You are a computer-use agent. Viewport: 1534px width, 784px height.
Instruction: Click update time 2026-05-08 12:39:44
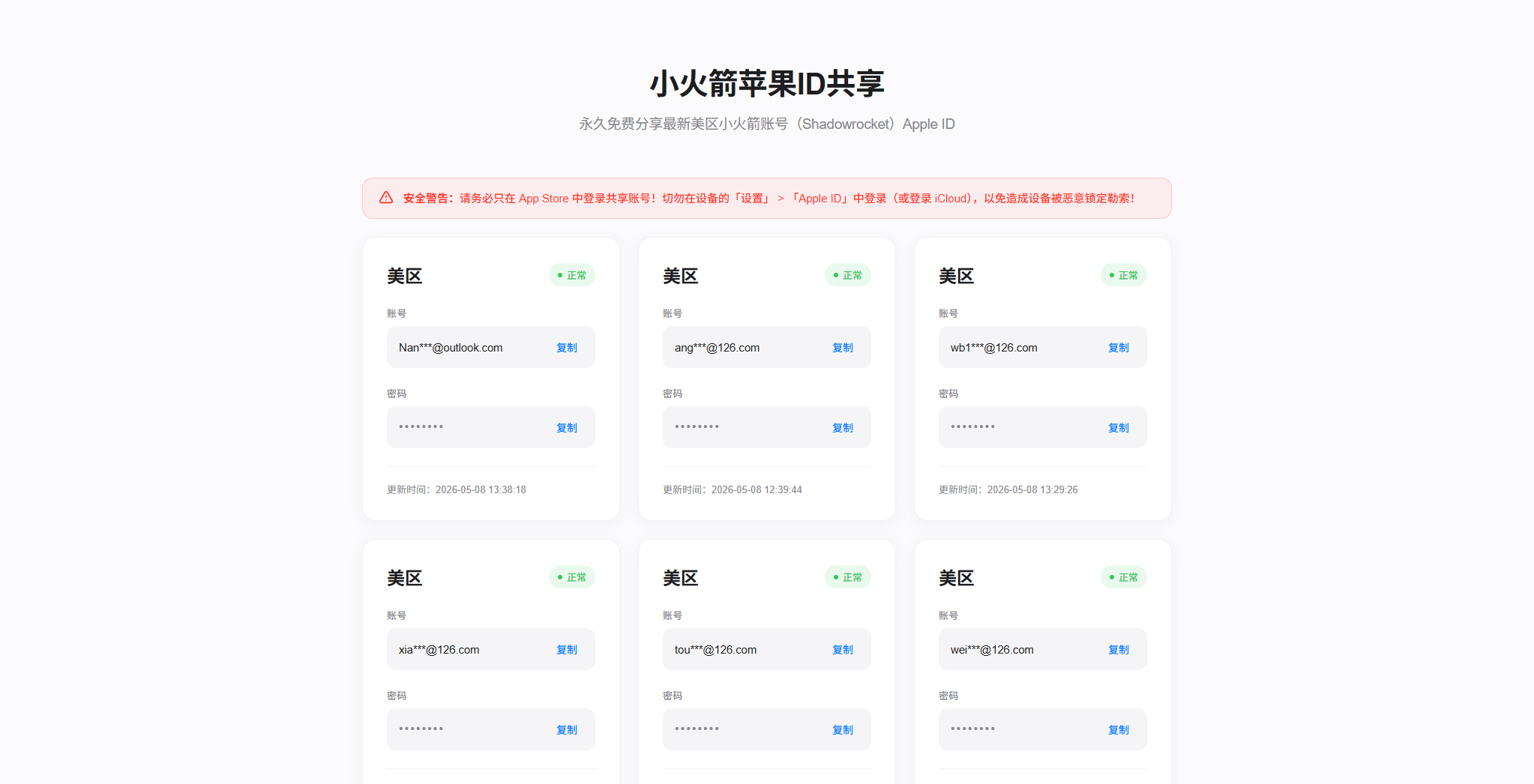[x=733, y=489]
